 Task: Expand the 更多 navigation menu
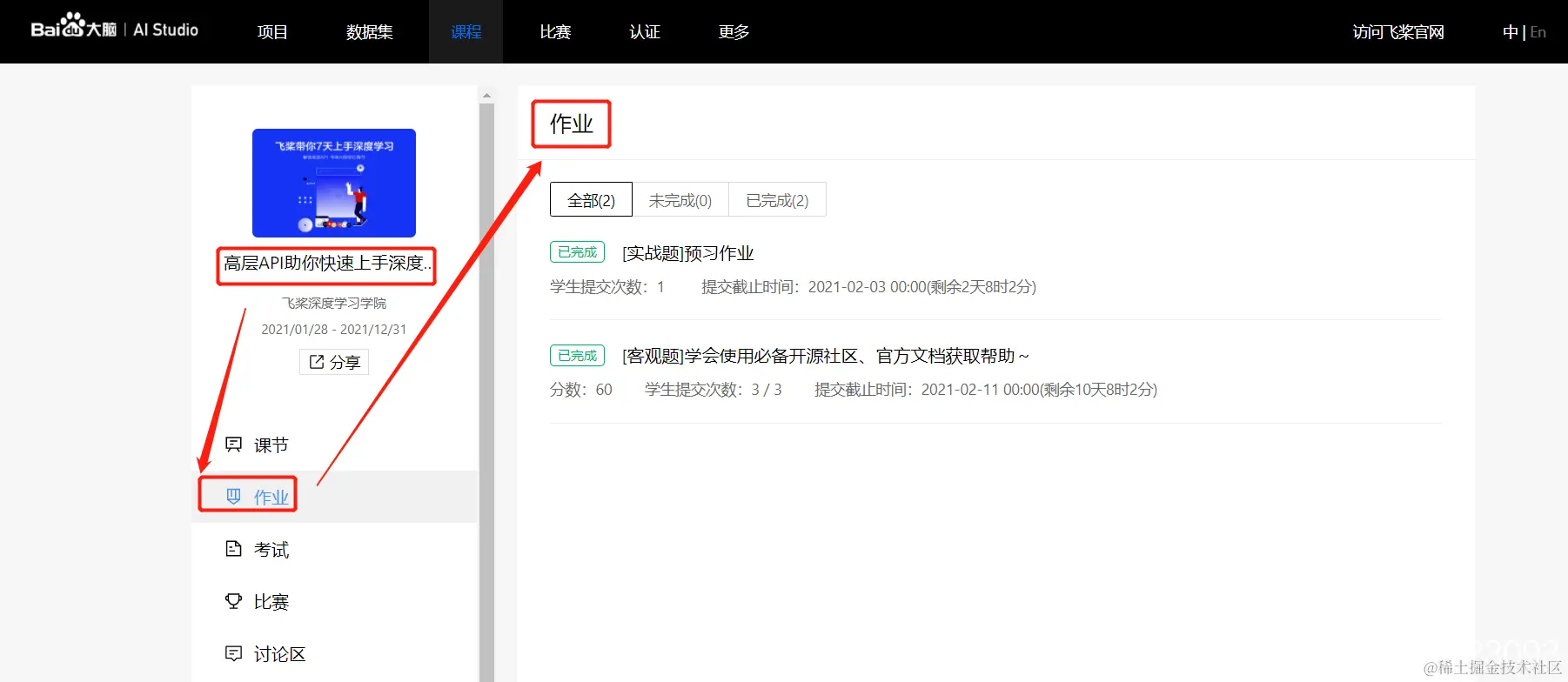pos(734,32)
